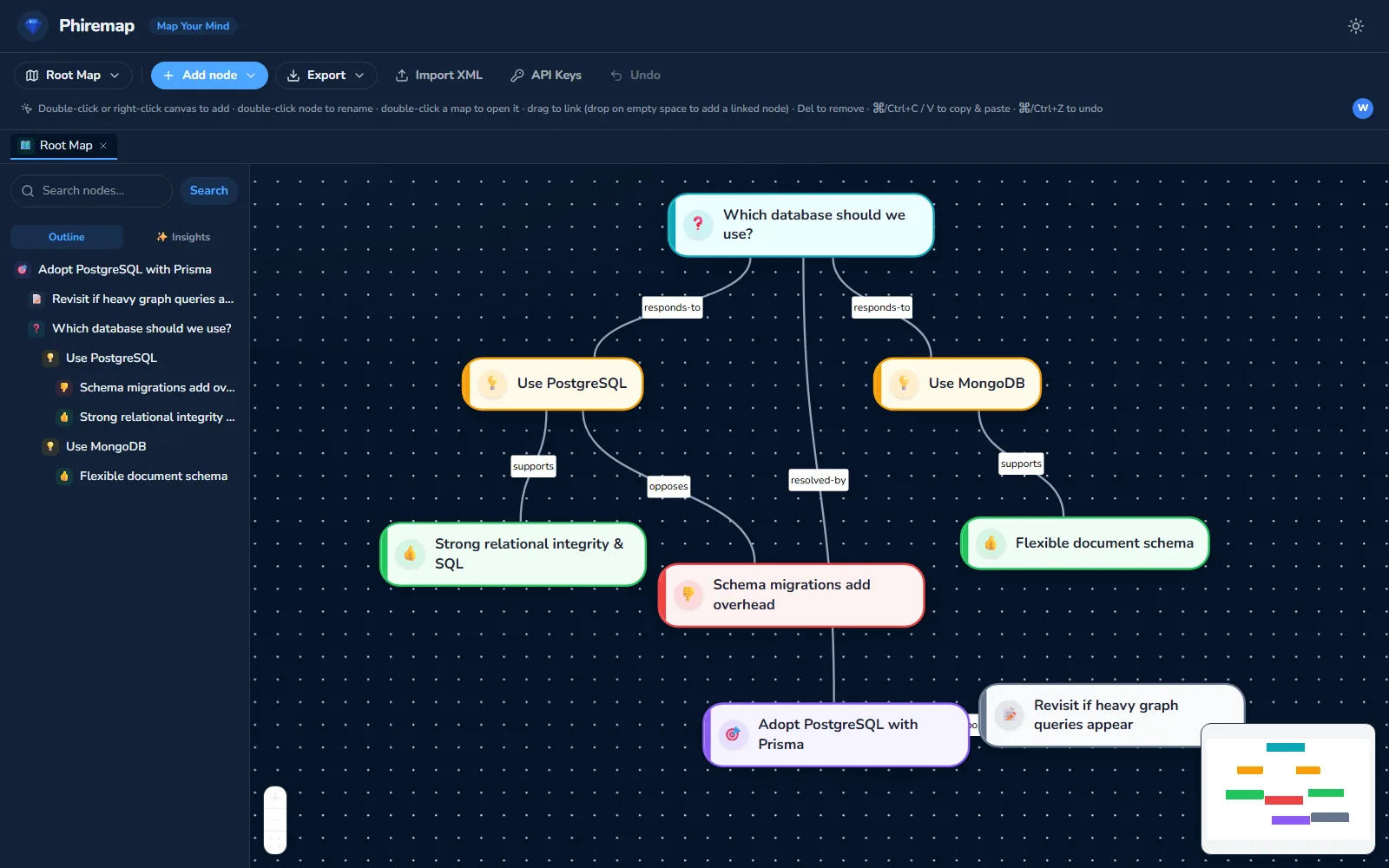Click target icon beside Adopt PostgreSQL in outline
The width and height of the screenshot is (1389, 868).
[23, 270]
